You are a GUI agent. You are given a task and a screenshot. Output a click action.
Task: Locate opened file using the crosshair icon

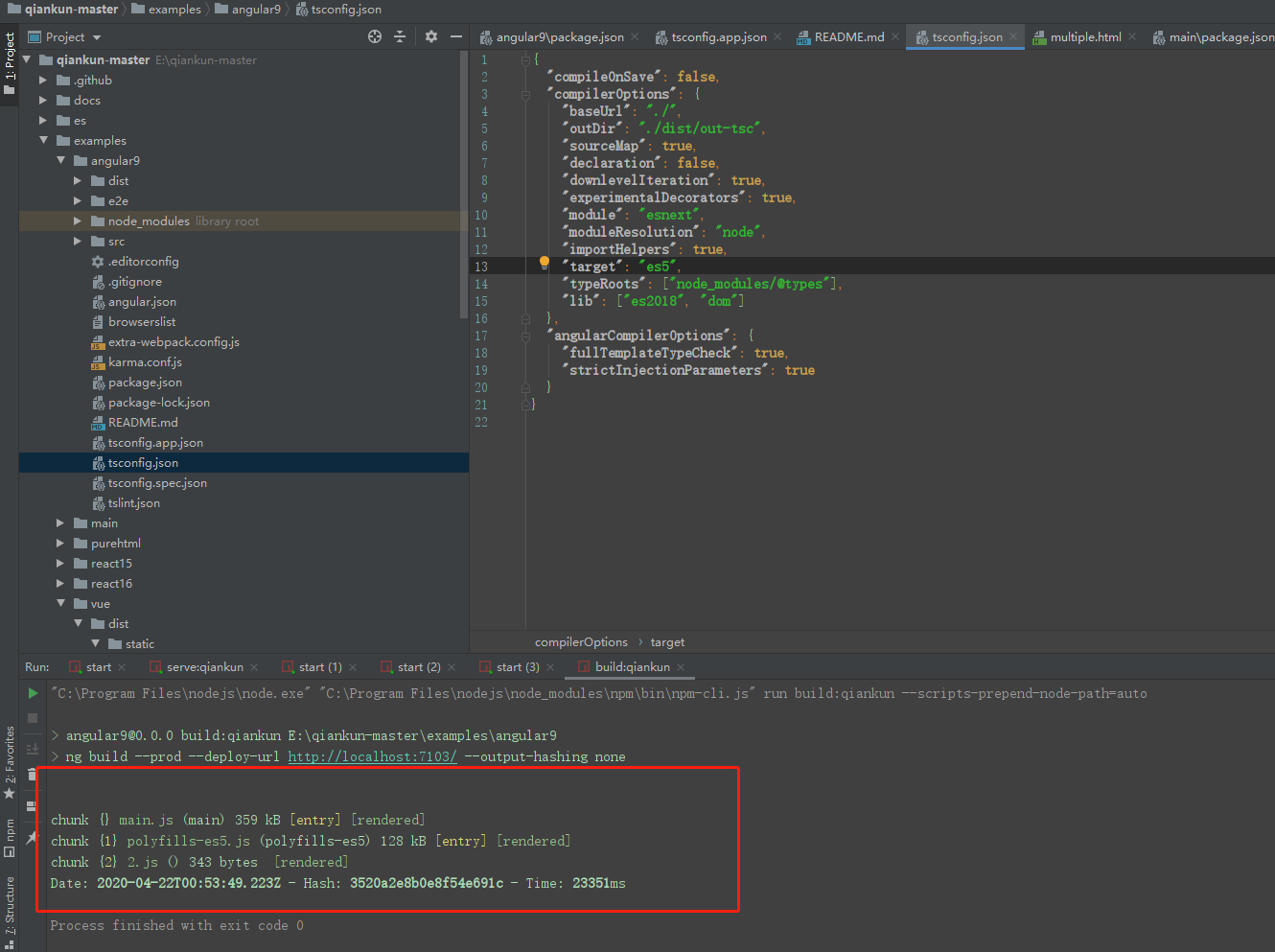pos(374,36)
